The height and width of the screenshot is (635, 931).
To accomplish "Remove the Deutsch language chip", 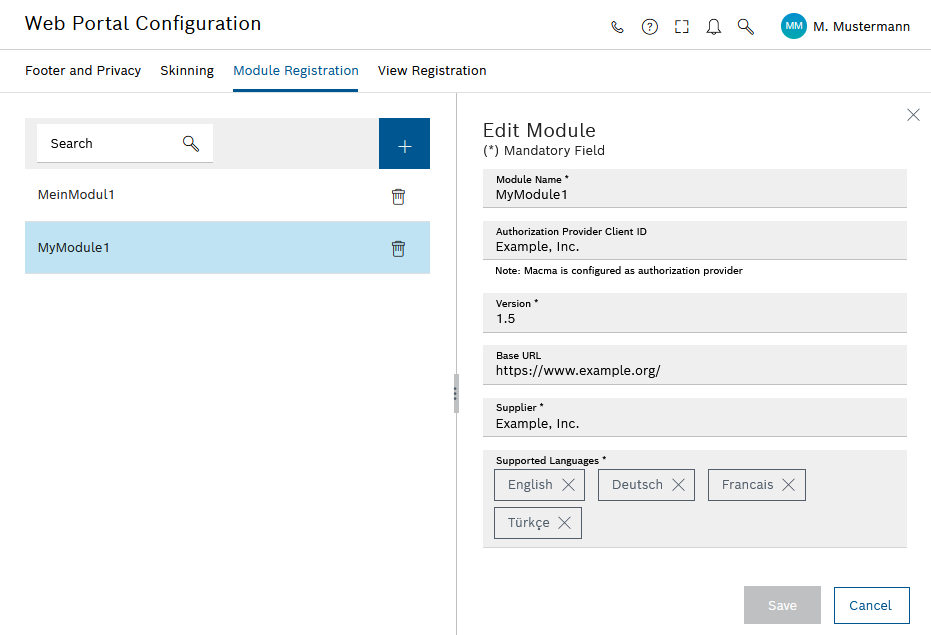I will click(679, 485).
